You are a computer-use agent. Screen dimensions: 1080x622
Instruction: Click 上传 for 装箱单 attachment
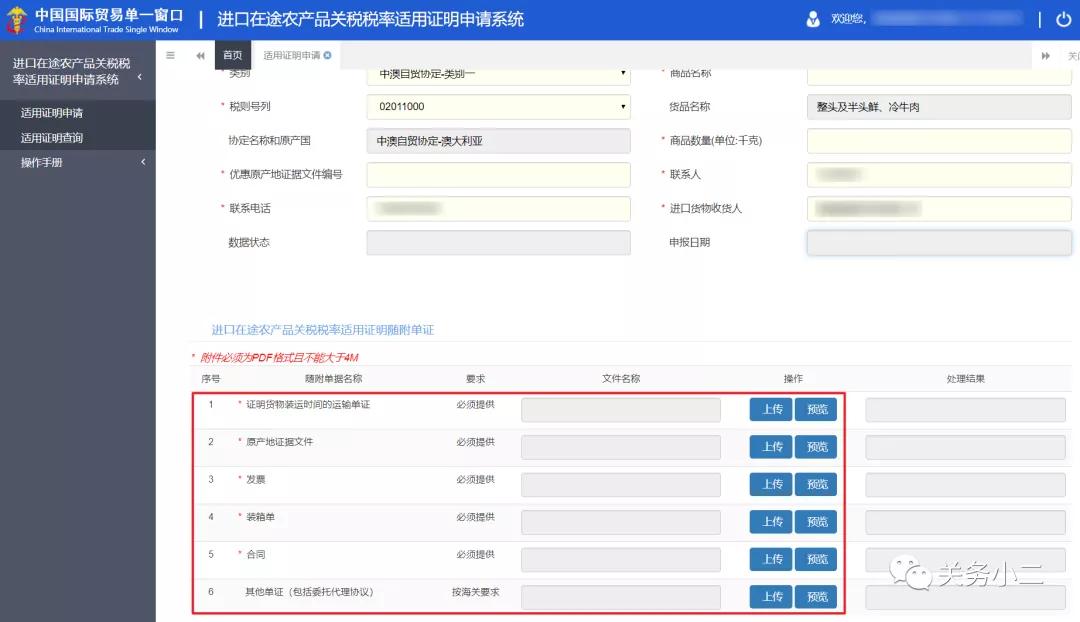(769, 521)
